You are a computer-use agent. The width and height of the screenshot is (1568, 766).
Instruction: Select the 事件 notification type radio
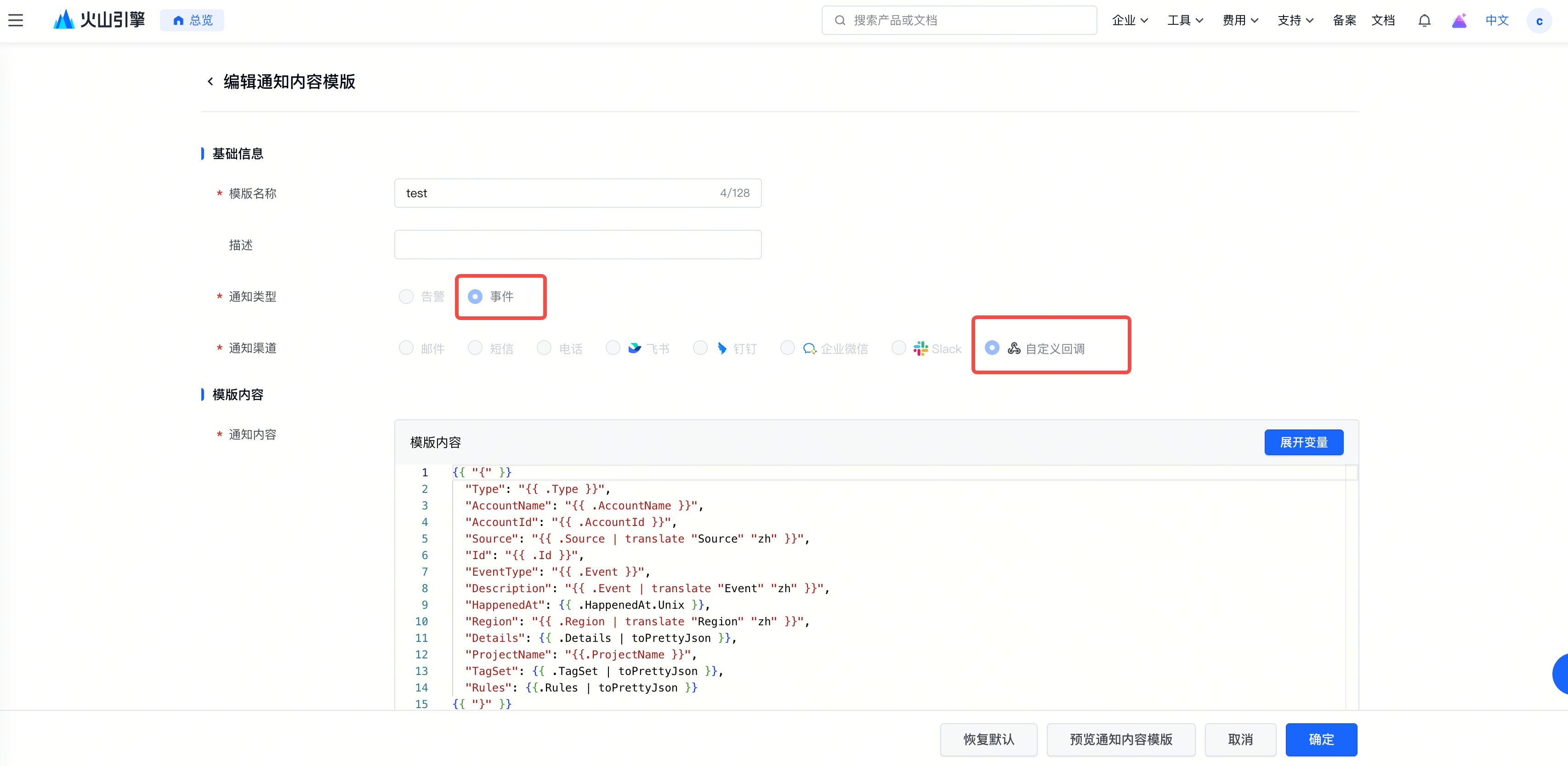coord(475,297)
